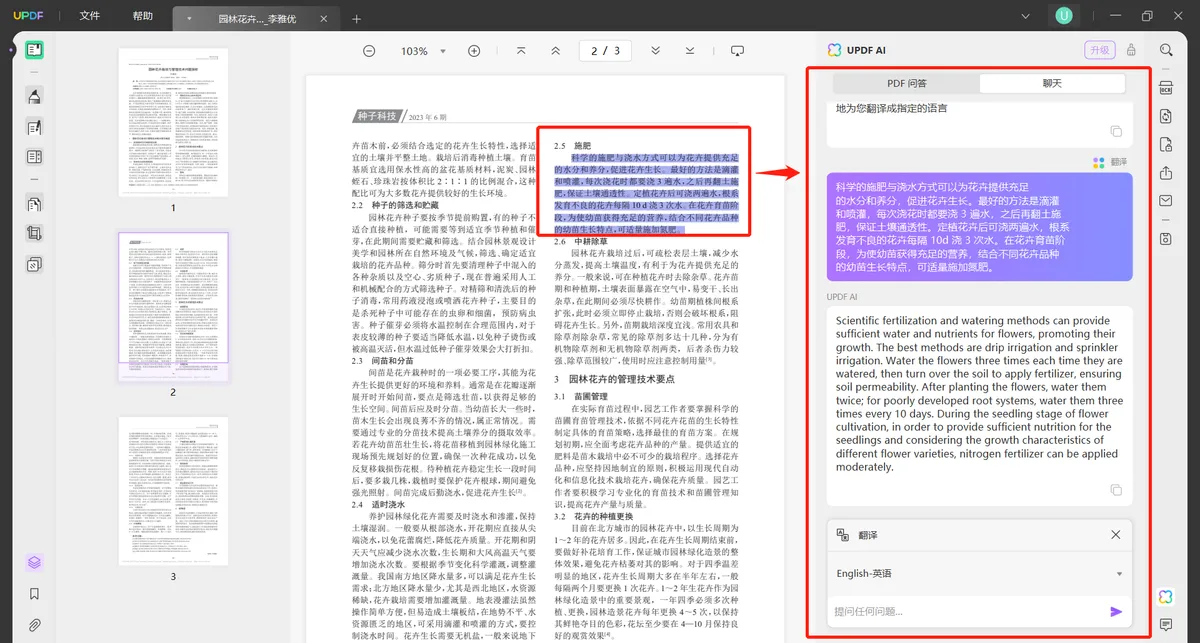Expand the English-英语 language dropdown

(979, 574)
